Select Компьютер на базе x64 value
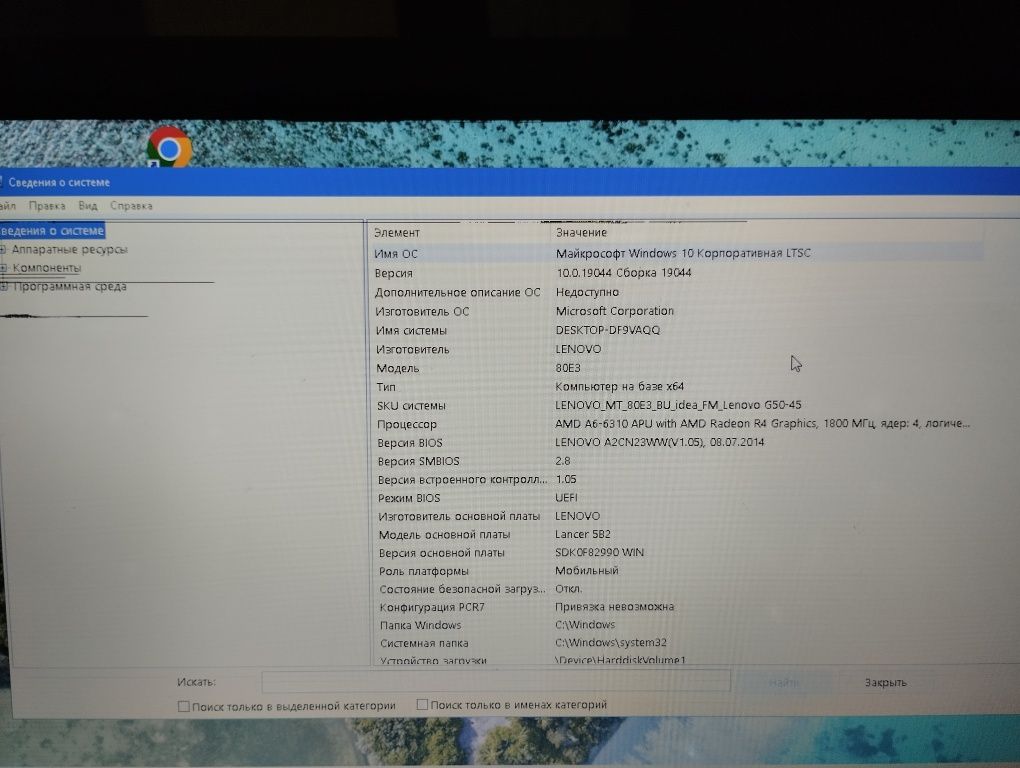This screenshot has height=768, width=1020. point(619,386)
